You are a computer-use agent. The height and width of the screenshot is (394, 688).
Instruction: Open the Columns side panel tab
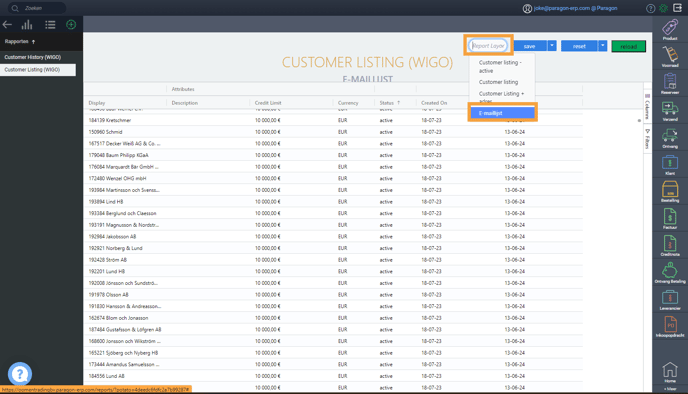[647, 106]
